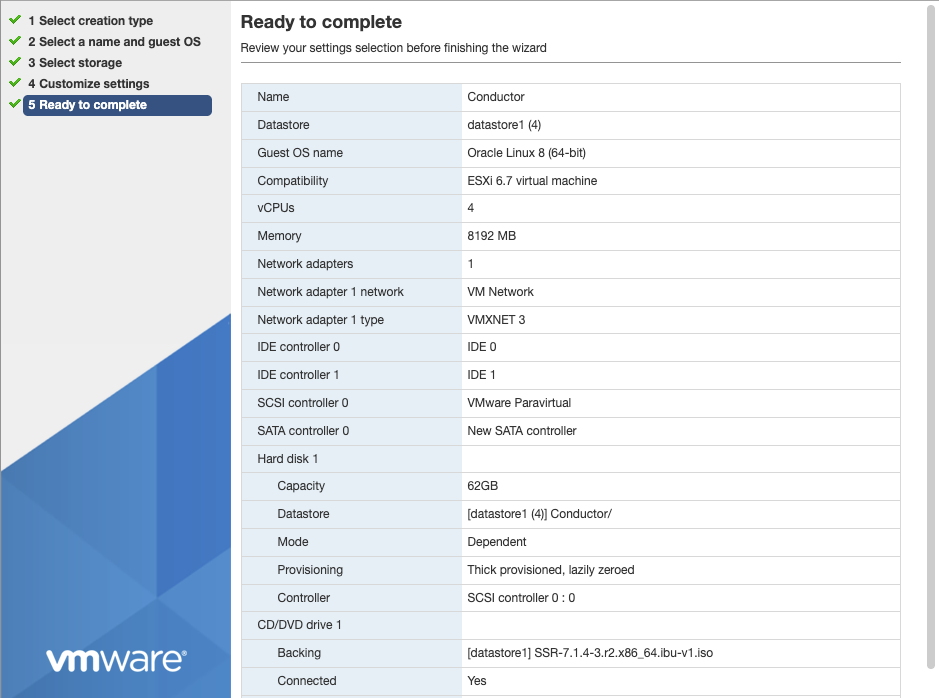Image resolution: width=939 pixels, height=698 pixels.
Task: Select the Capacity value 62GB
Action: click(x=483, y=486)
